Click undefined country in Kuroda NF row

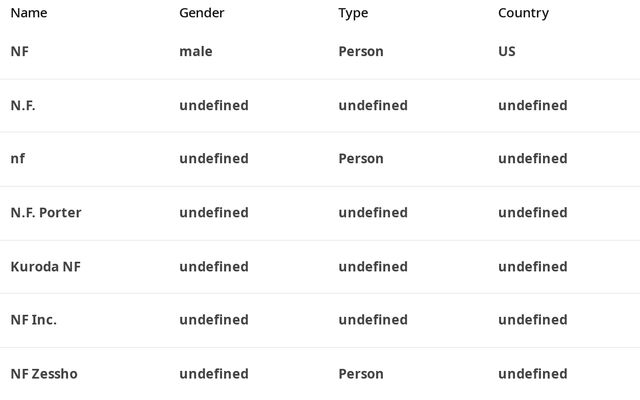(x=533, y=266)
